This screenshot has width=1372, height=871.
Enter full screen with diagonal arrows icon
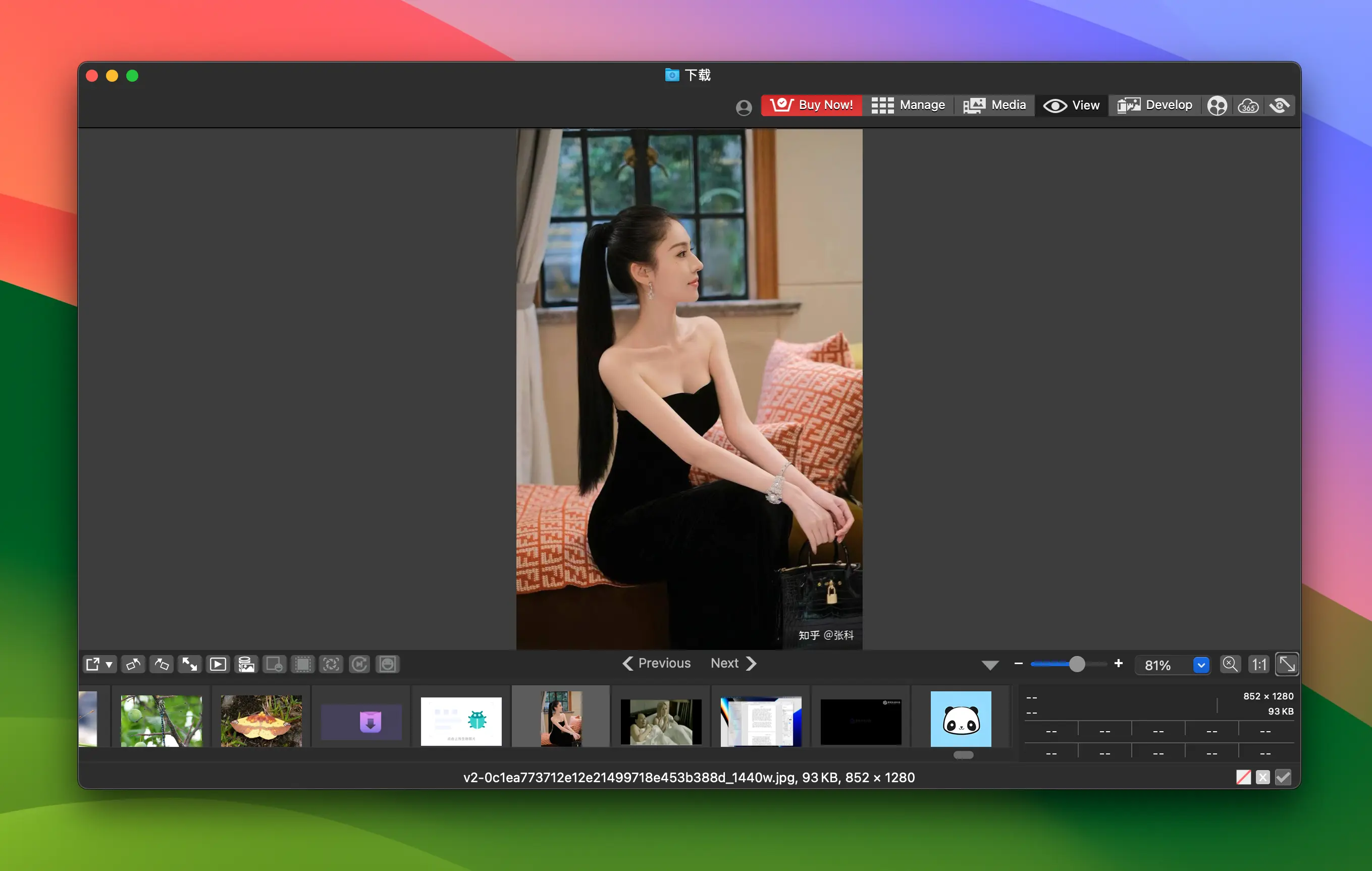190,664
